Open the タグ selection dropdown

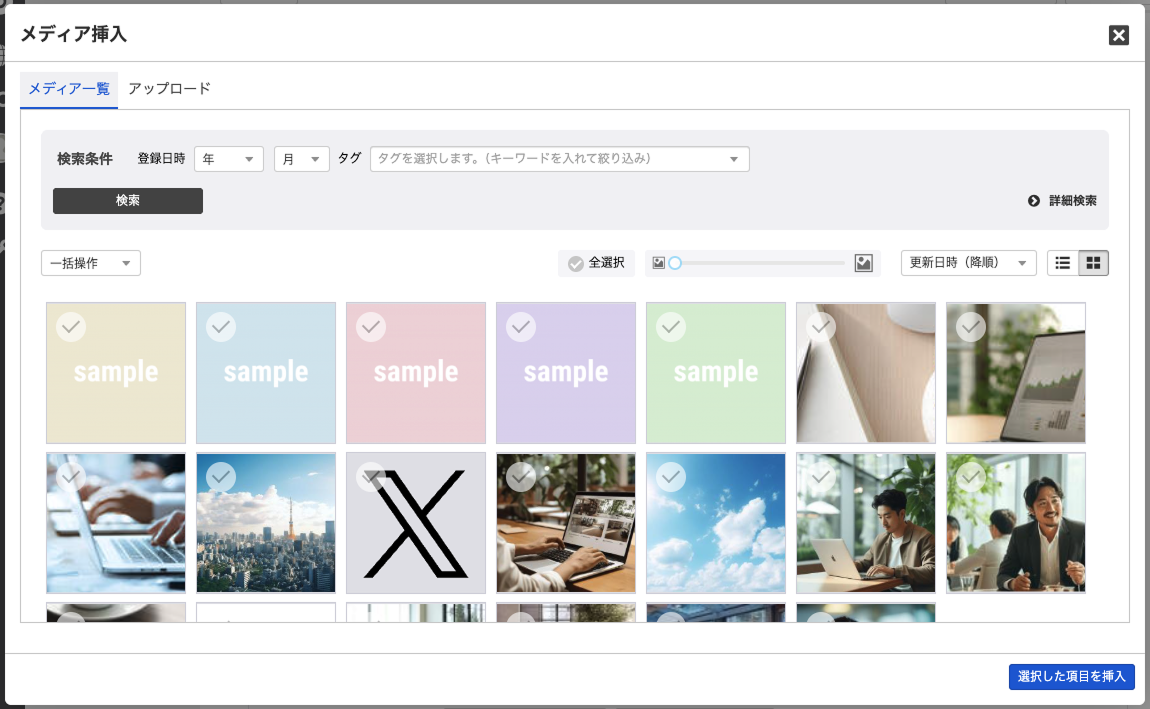560,159
